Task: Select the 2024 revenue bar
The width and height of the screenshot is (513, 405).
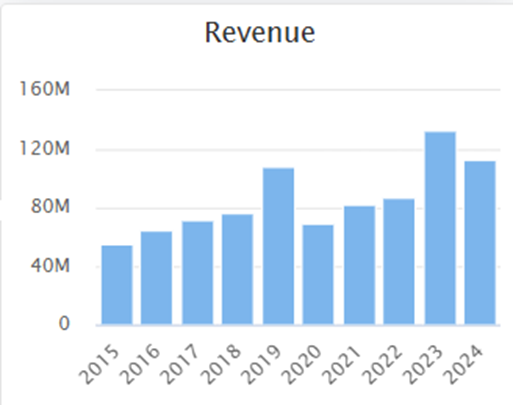Action: click(480, 243)
